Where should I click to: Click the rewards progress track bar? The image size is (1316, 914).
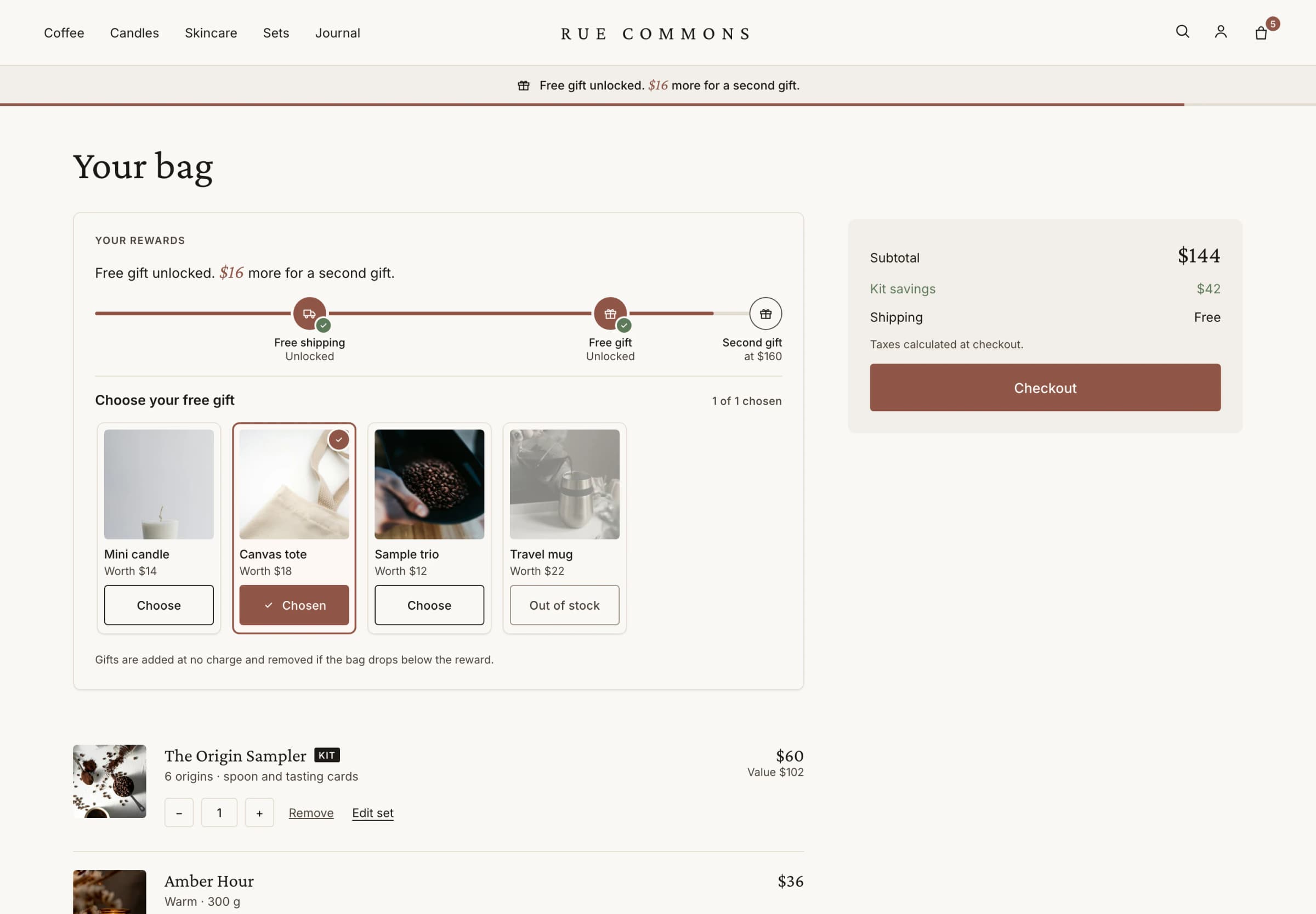(439, 313)
